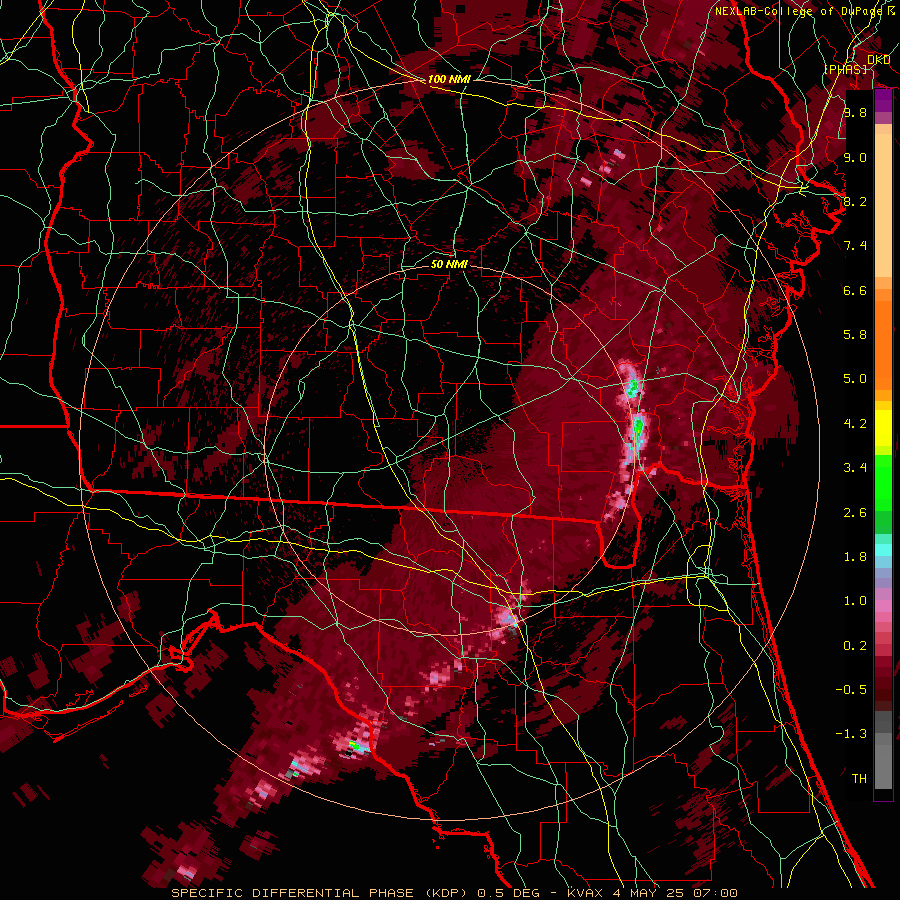Pick the cyan band of the color bar
The image size is (900, 900).
click(883, 550)
